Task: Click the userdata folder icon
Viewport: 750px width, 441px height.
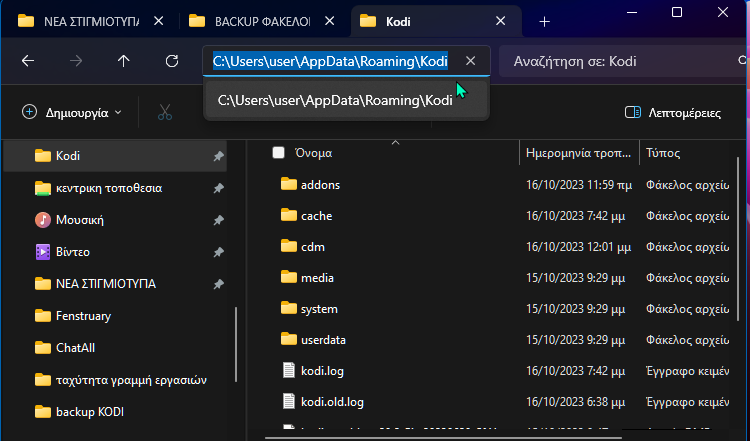Action: (289, 340)
